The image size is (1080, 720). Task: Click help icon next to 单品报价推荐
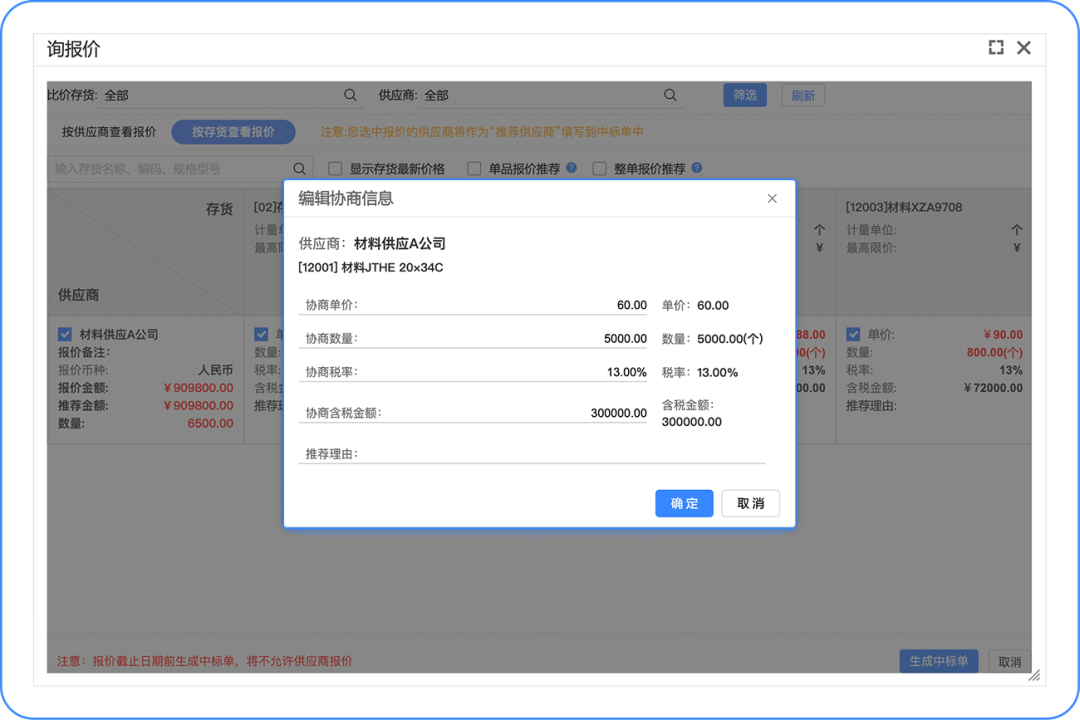coord(572,168)
